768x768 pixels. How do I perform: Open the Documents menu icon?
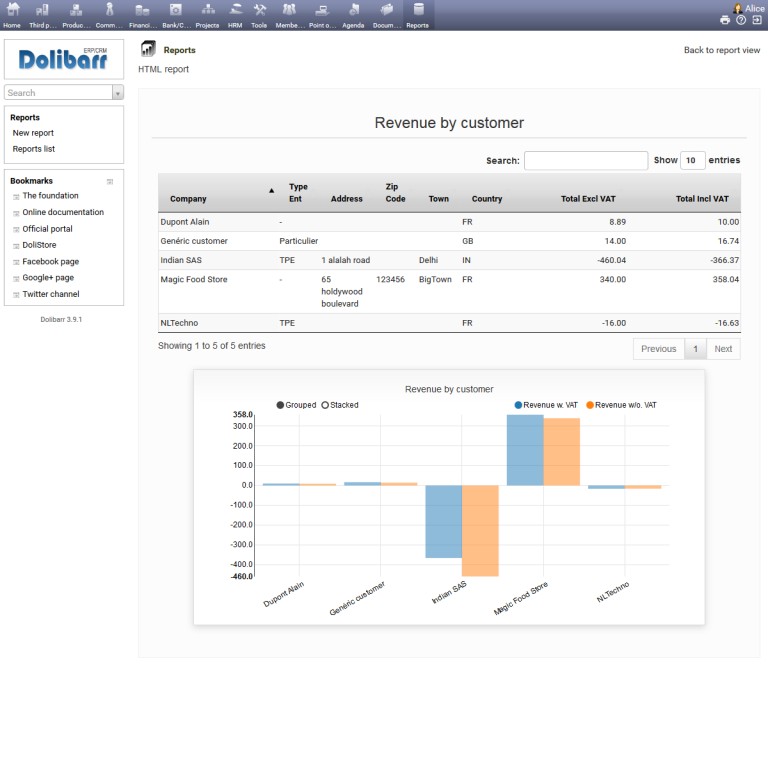[386, 9]
